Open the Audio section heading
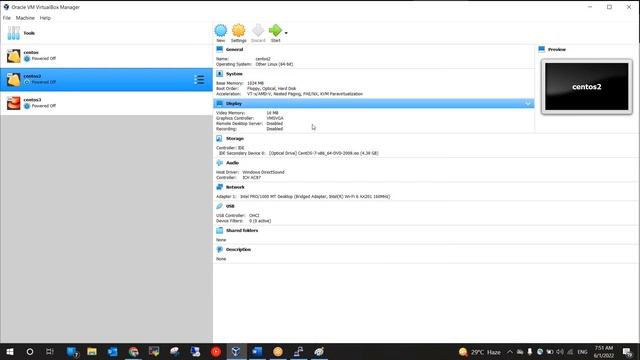 (x=232, y=163)
